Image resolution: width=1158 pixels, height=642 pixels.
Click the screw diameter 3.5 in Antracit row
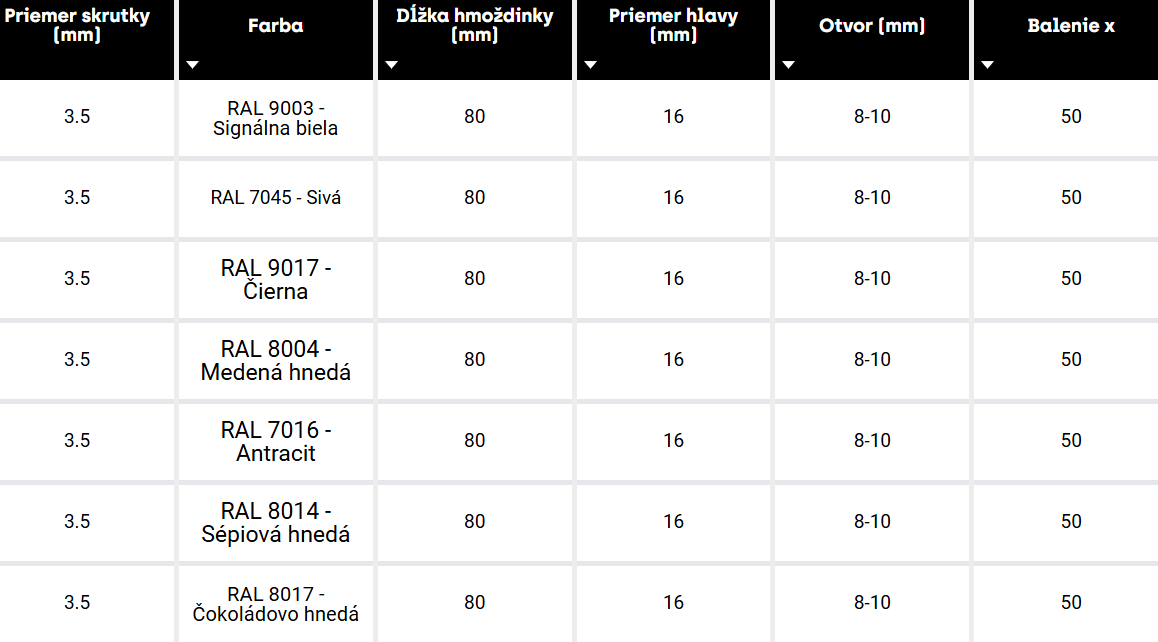[77, 441]
